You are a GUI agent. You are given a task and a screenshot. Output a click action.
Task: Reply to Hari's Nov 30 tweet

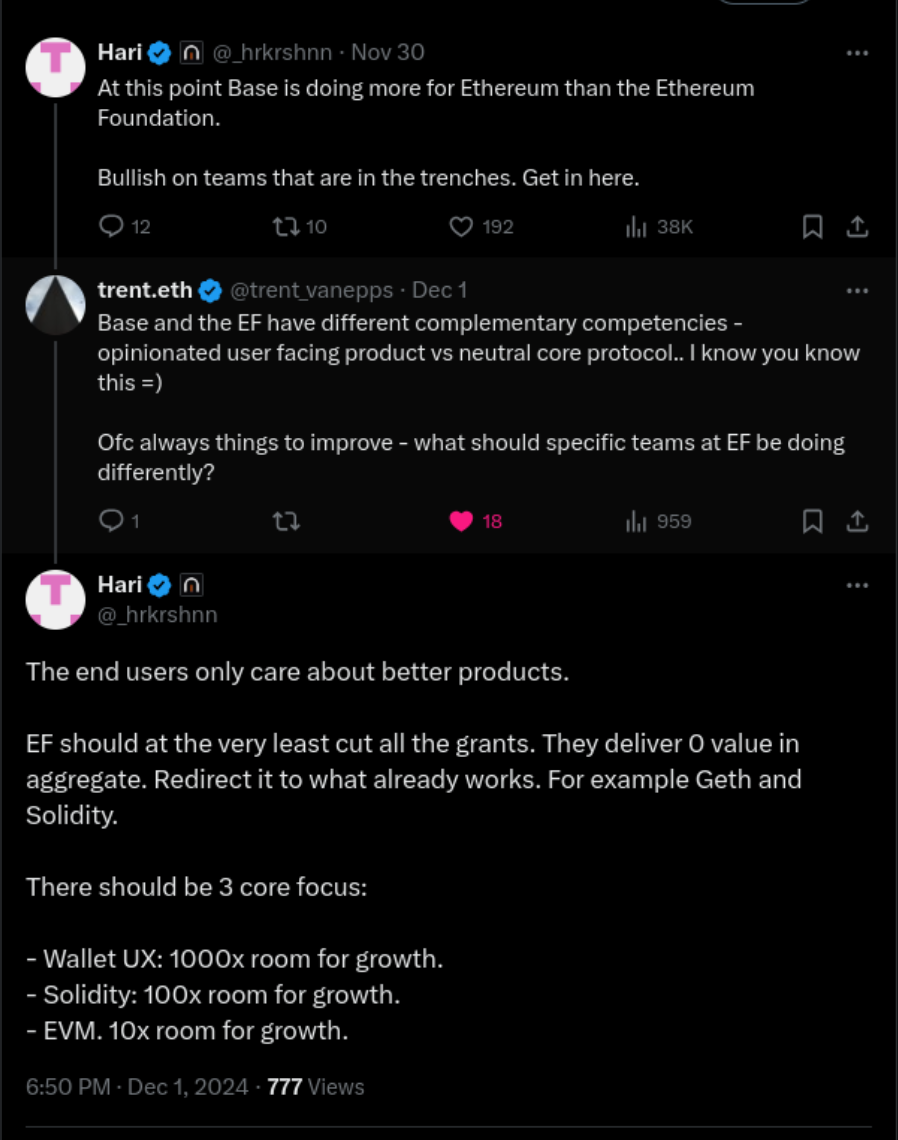pyautogui.click(x=111, y=227)
